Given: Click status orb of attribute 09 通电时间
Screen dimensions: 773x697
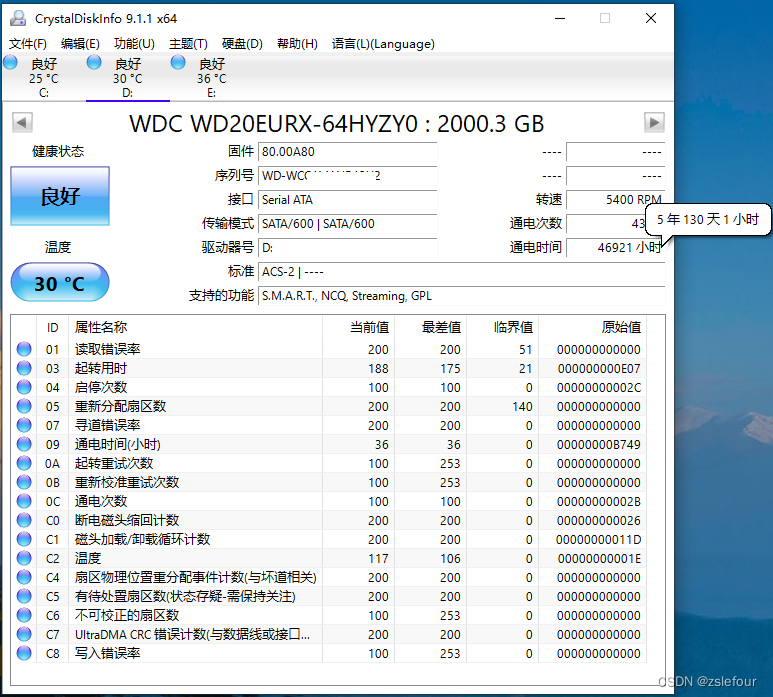Looking at the screenshot, I should pos(24,444).
